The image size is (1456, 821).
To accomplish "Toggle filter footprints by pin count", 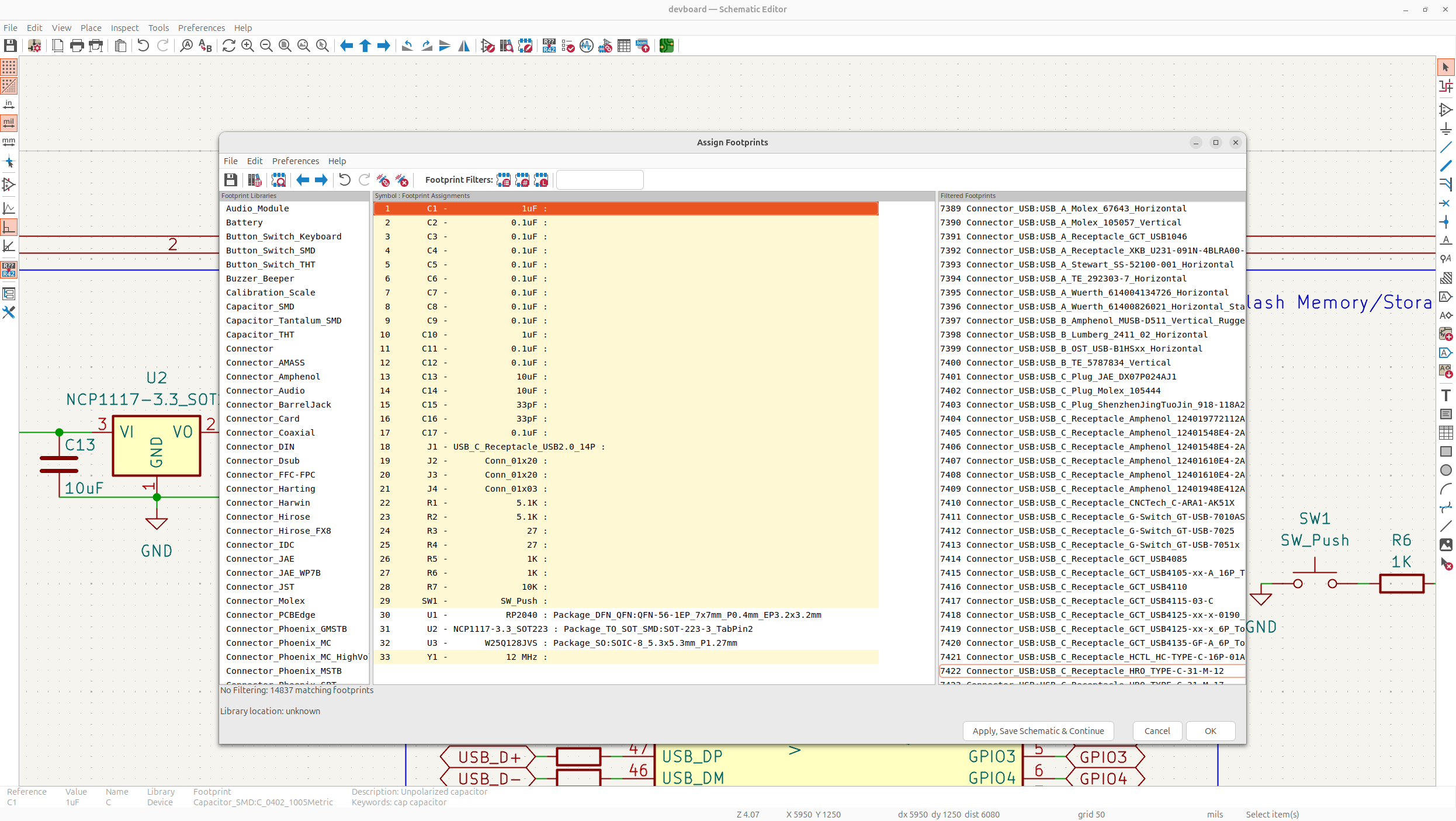I will coord(522,180).
